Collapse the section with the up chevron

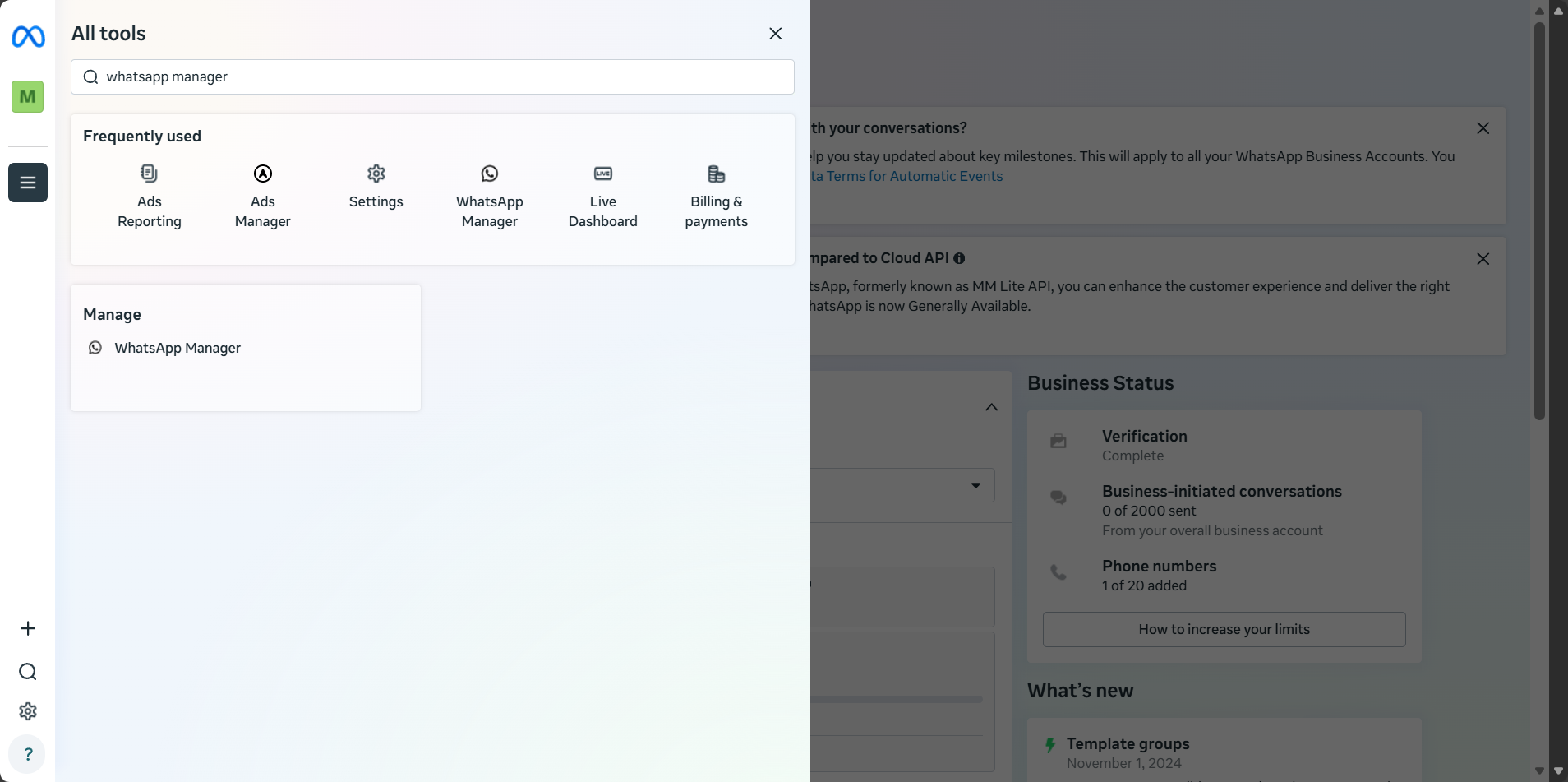[992, 408]
